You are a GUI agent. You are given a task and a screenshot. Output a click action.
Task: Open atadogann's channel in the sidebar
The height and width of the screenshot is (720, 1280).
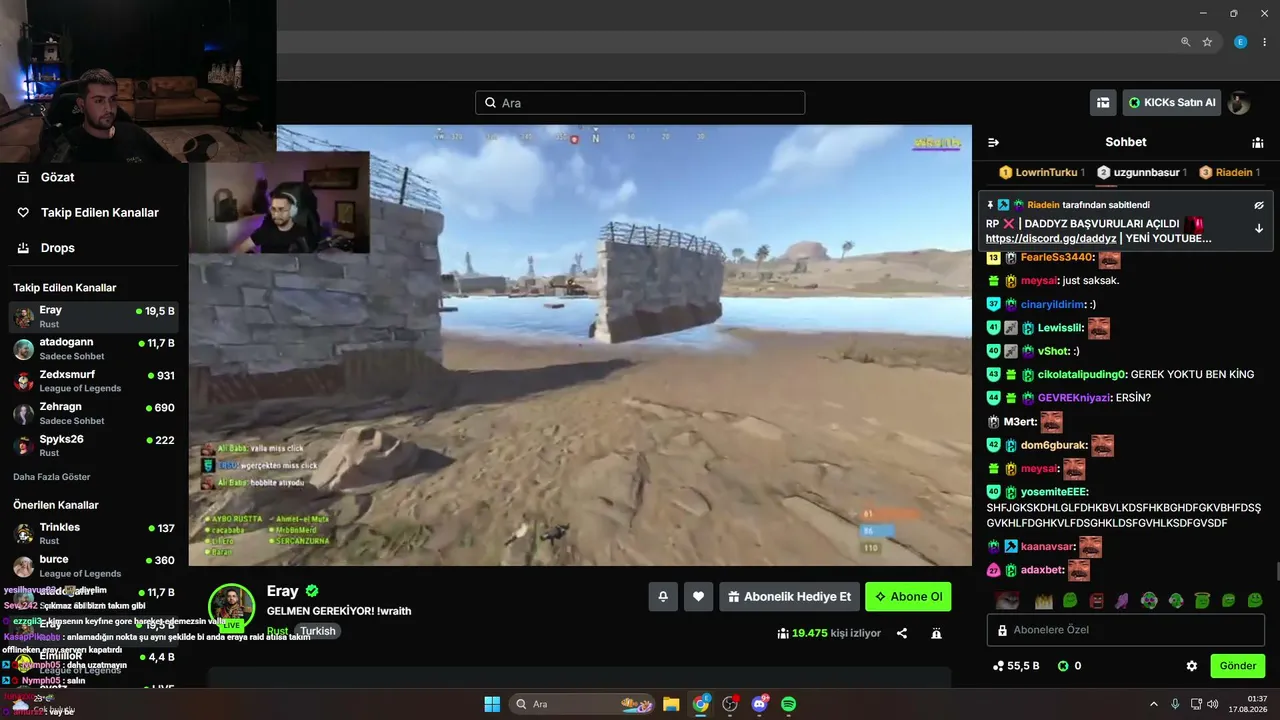(94, 349)
